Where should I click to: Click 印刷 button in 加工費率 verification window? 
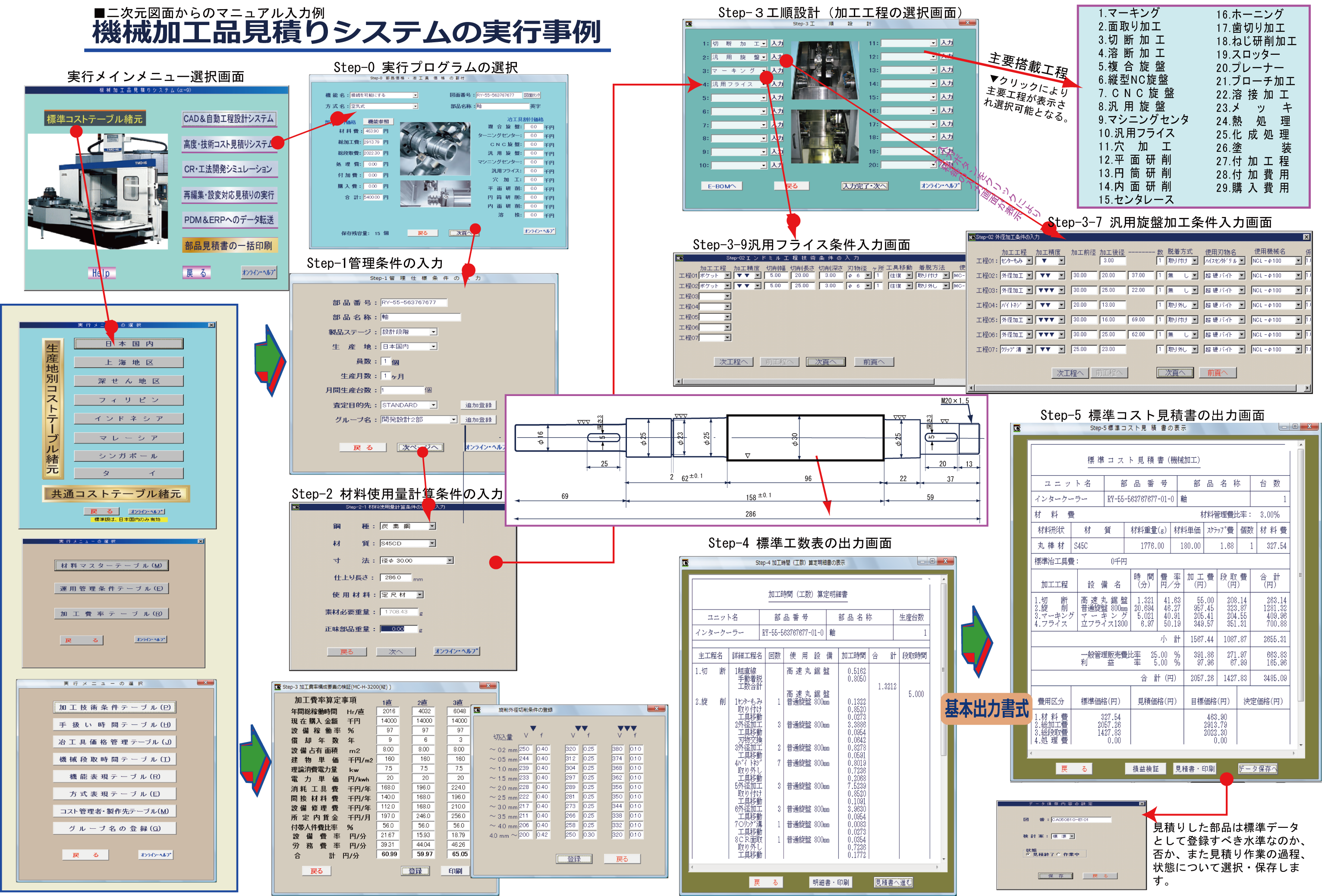pyautogui.click(x=455, y=871)
